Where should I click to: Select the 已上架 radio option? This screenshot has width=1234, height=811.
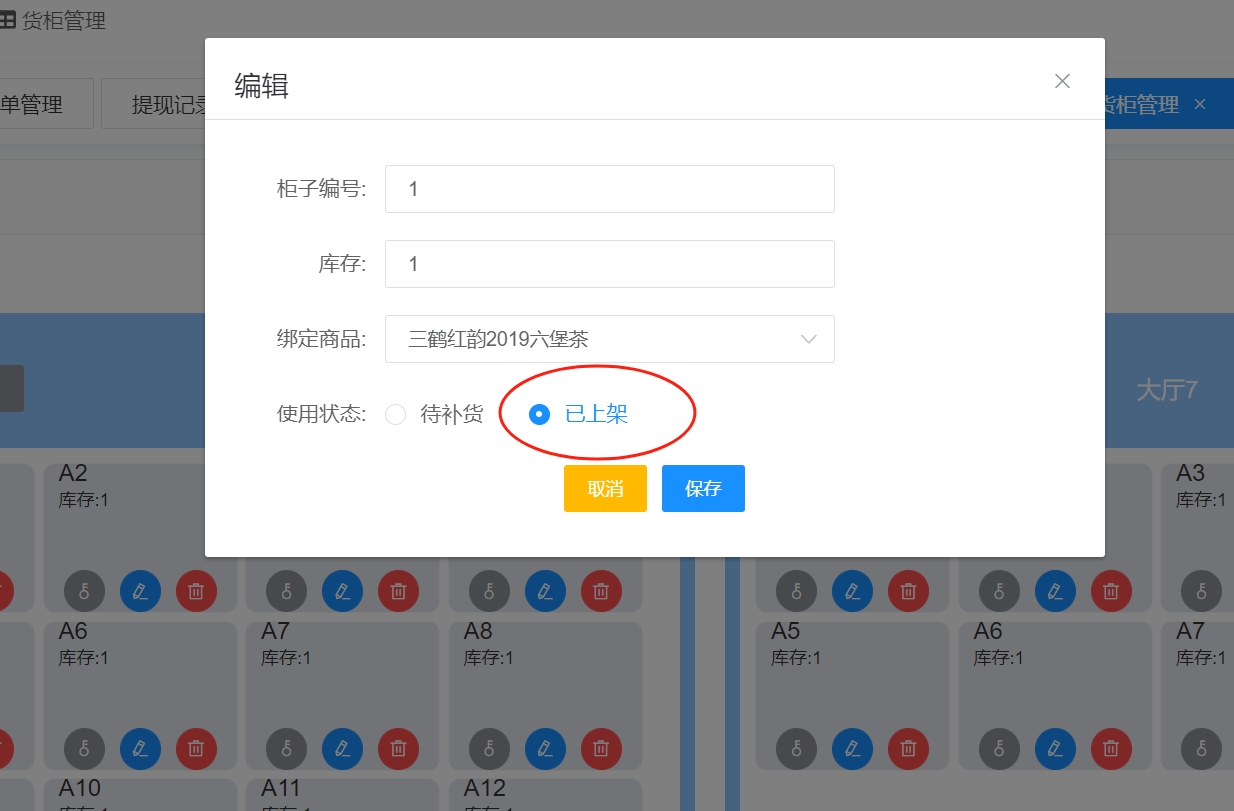click(540, 414)
